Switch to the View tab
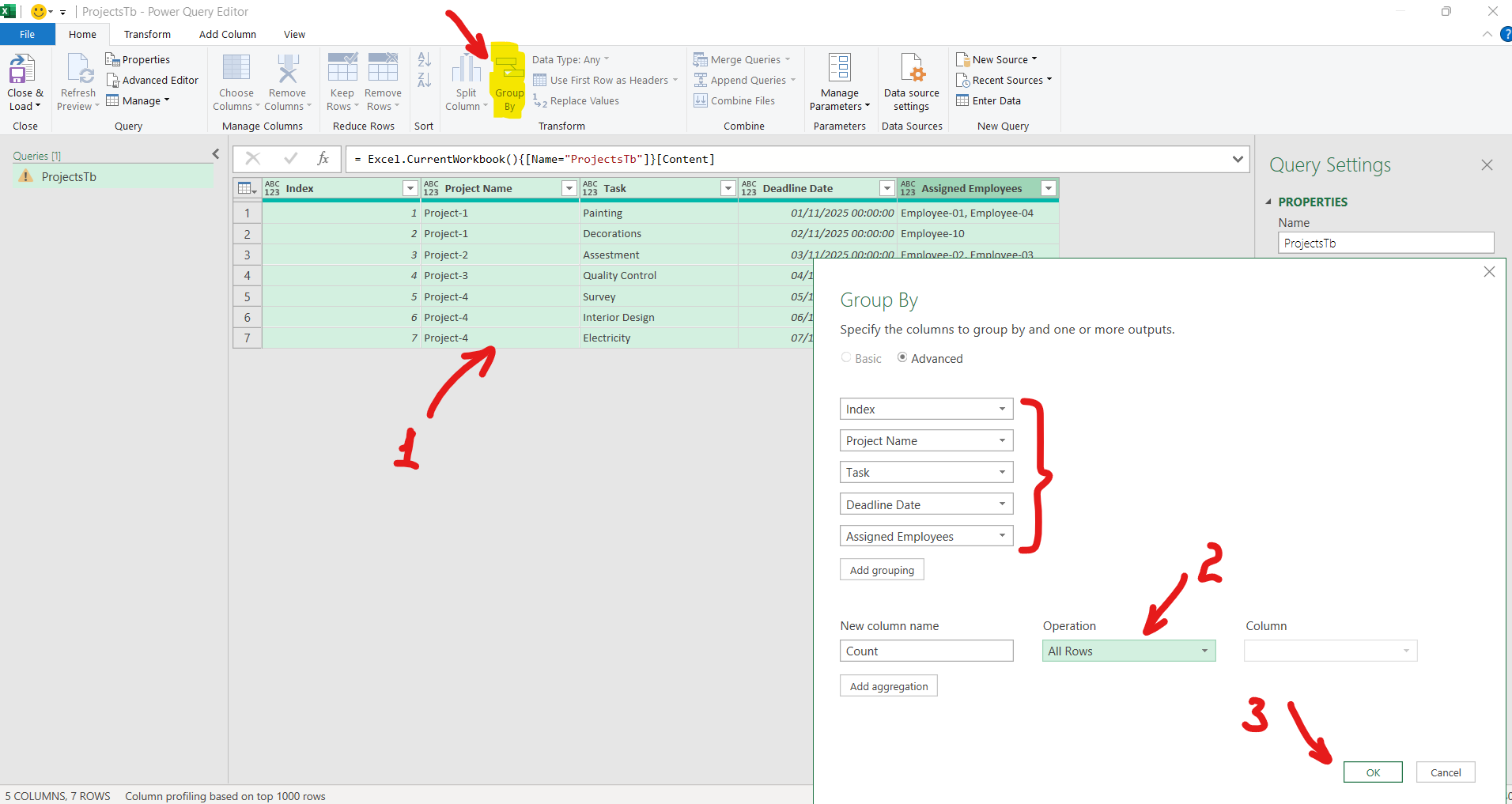Screen dimensions: 1512x804 [294, 34]
